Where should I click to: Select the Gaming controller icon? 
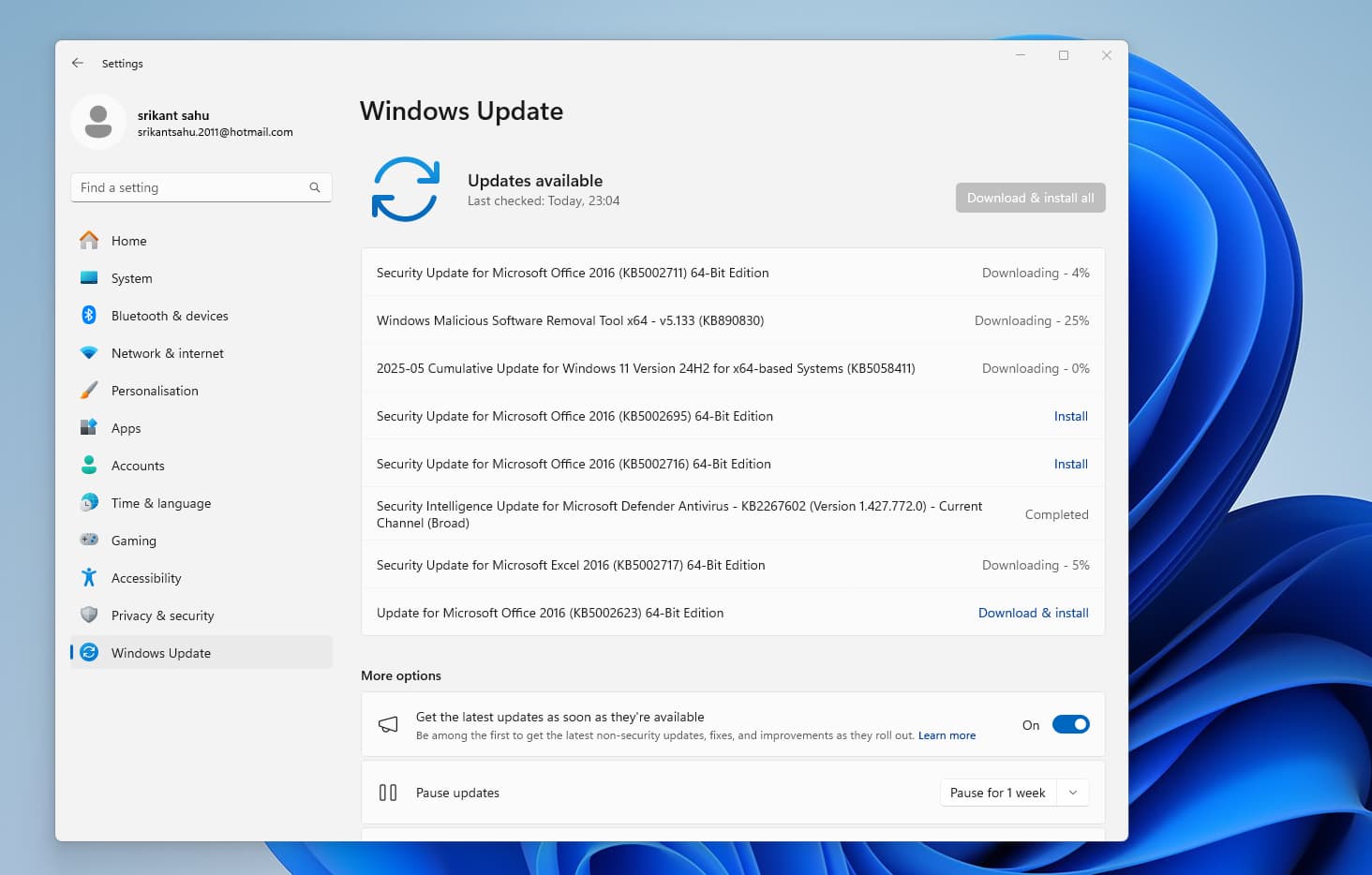[88, 541]
